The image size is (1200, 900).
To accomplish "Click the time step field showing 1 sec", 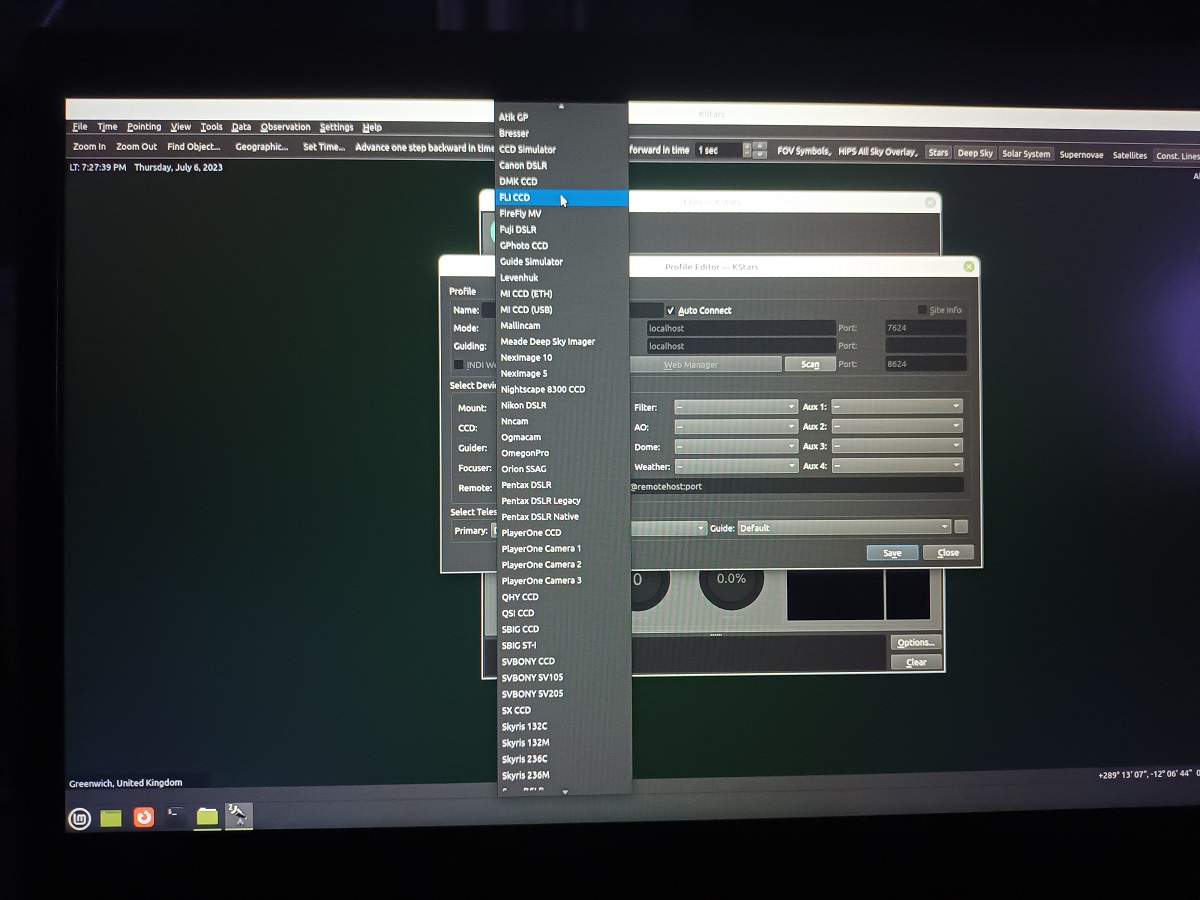I will pos(719,150).
